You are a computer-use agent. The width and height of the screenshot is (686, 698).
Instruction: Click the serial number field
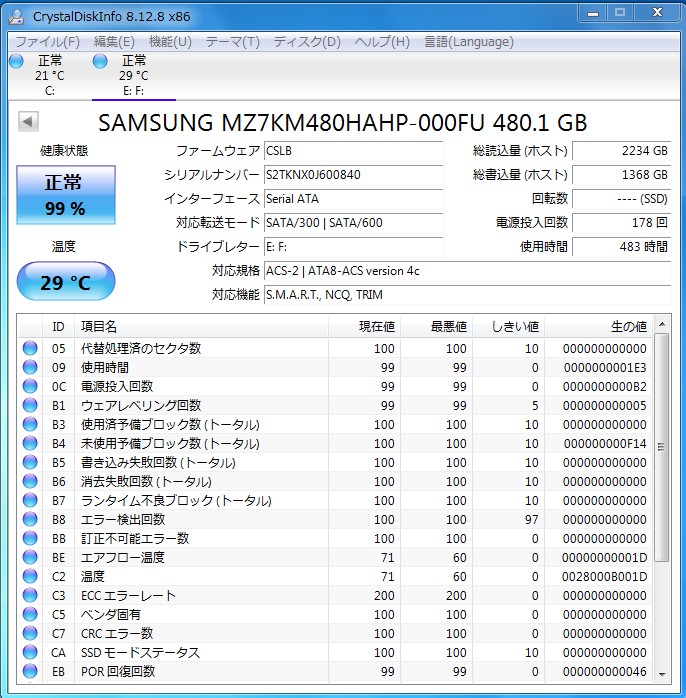[352, 174]
